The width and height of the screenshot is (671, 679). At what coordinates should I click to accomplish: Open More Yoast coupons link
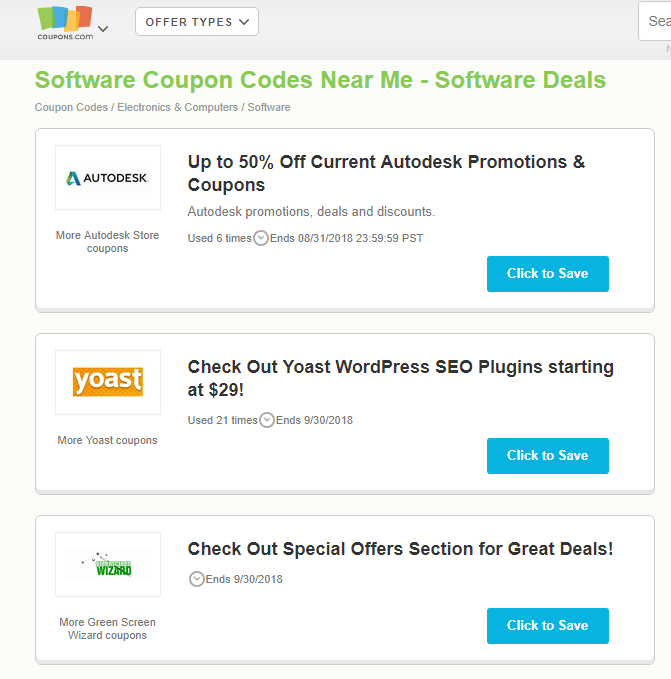(107, 440)
